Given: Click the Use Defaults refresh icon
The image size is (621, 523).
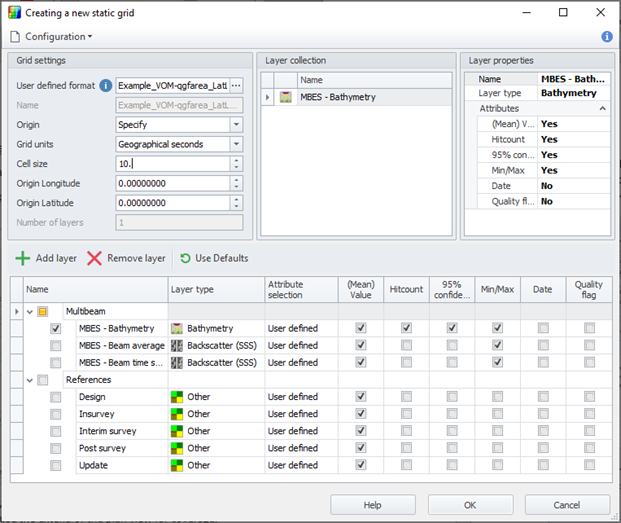Looking at the screenshot, I should (x=185, y=258).
